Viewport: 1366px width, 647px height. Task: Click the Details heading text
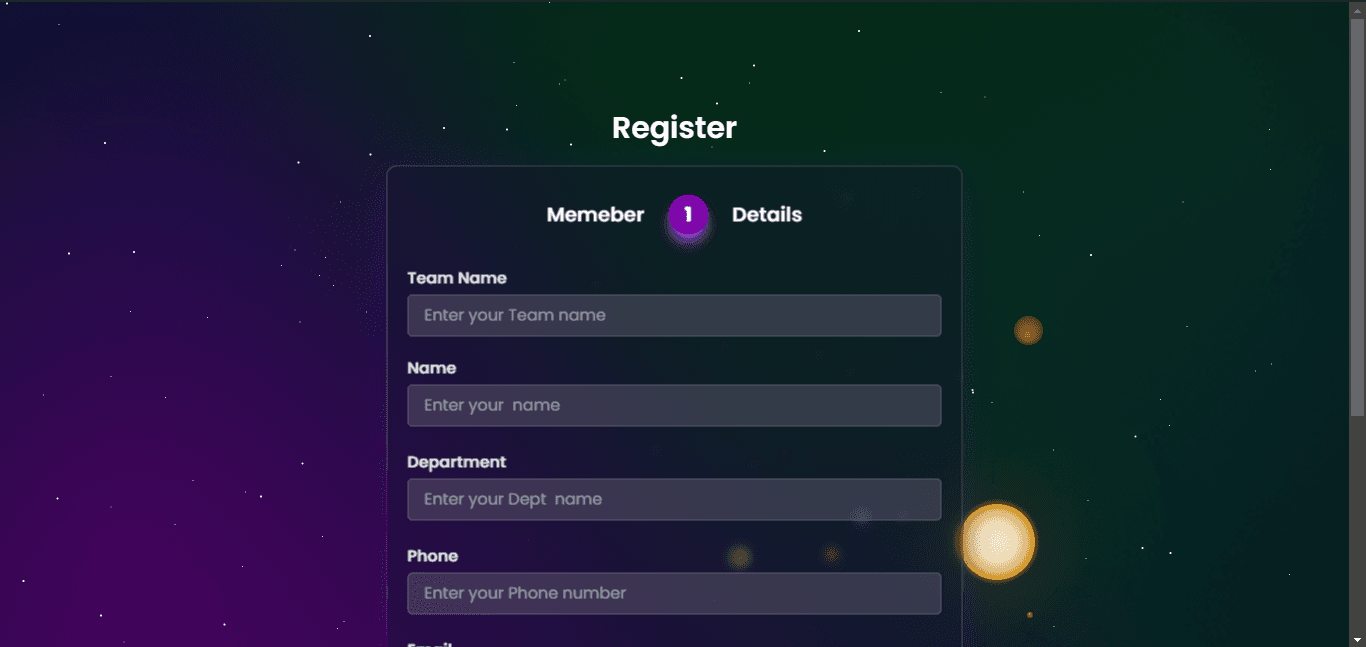point(767,215)
